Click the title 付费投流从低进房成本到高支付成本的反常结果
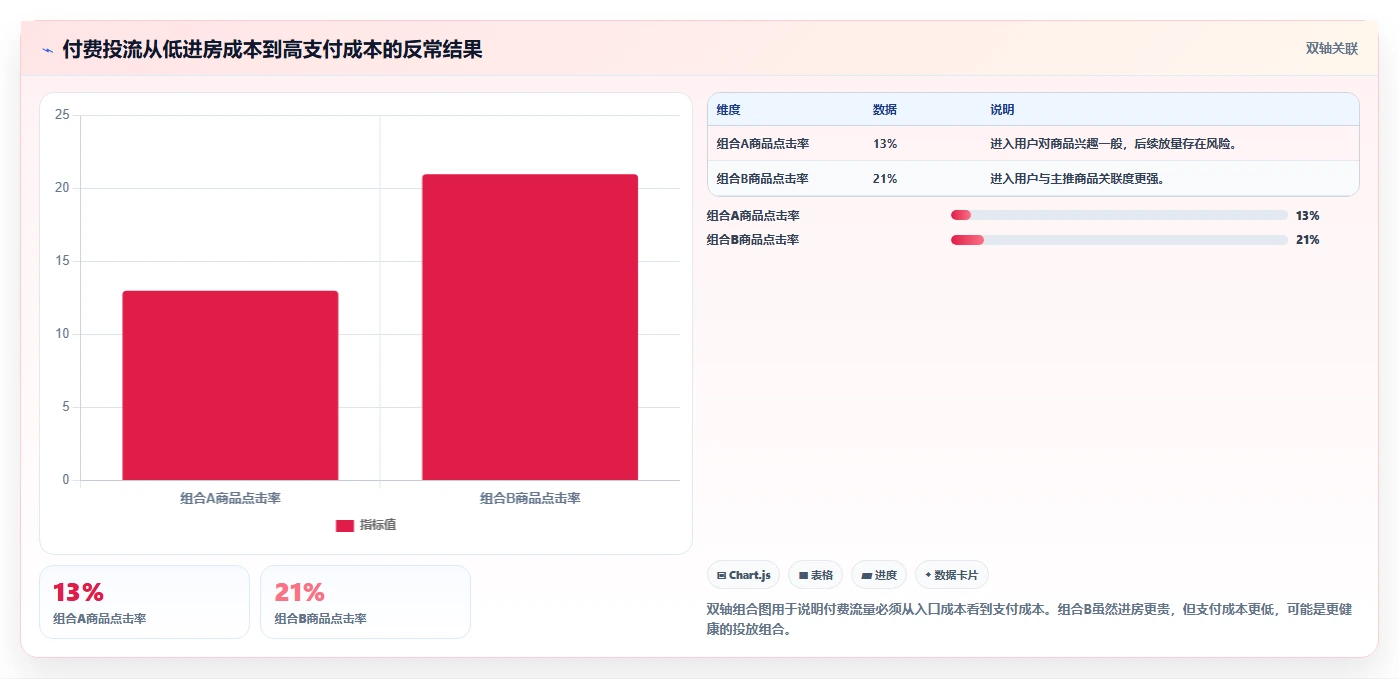Viewport: 1399px width, 679px height. coord(272,49)
